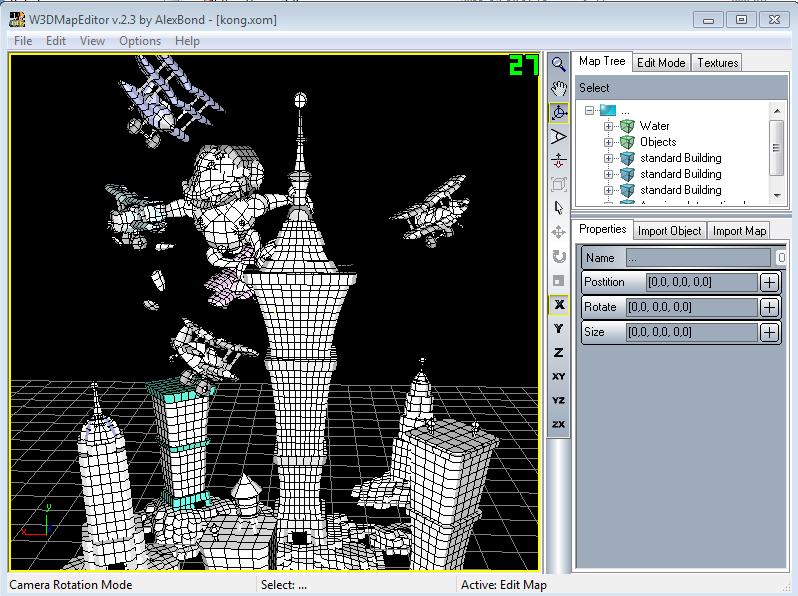This screenshot has height=596, width=798.
Task: Click the Name input field
Action: pyautogui.click(x=700, y=257)
